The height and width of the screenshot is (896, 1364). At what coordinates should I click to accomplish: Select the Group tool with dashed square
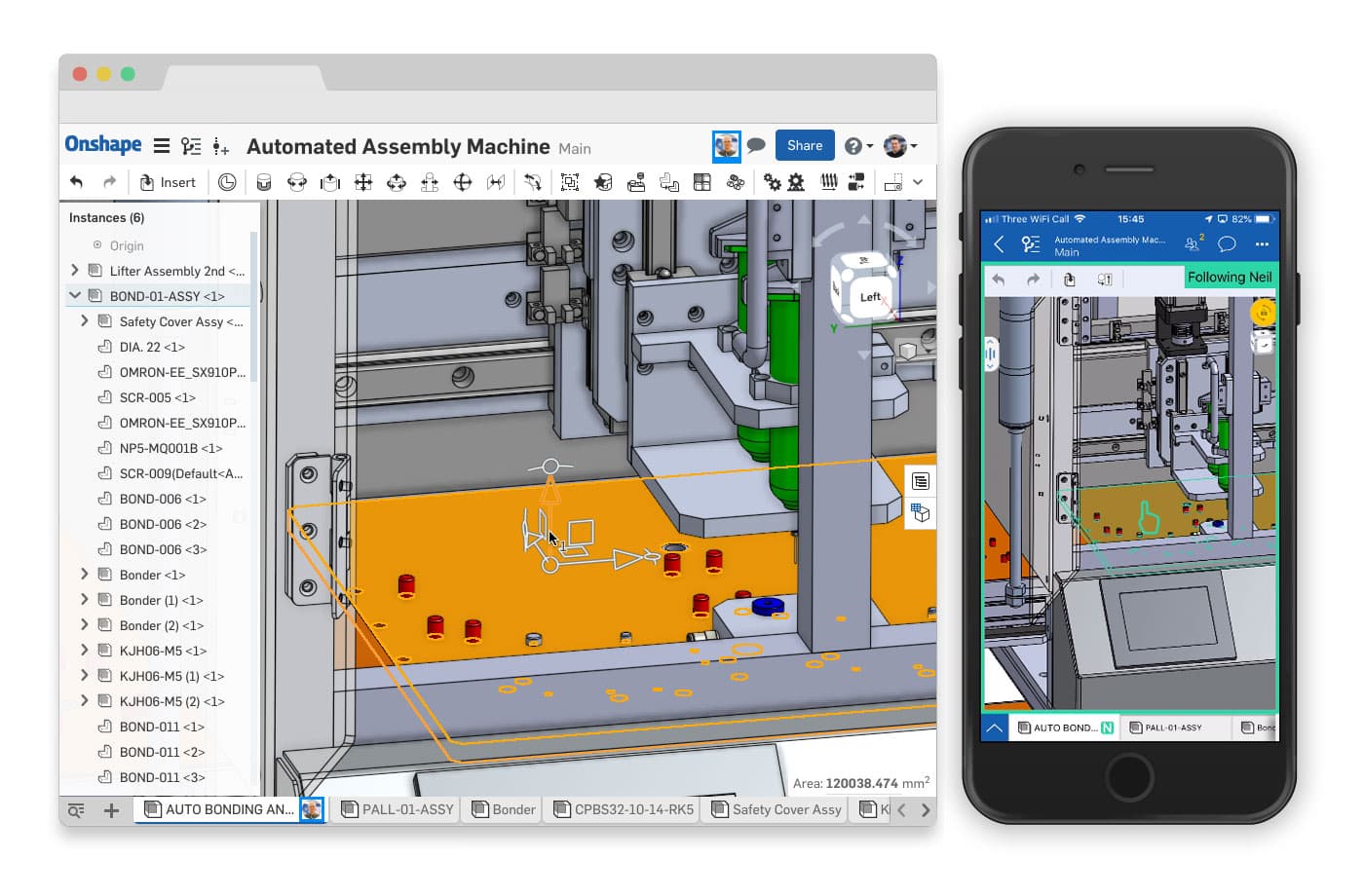coord(570,182)
